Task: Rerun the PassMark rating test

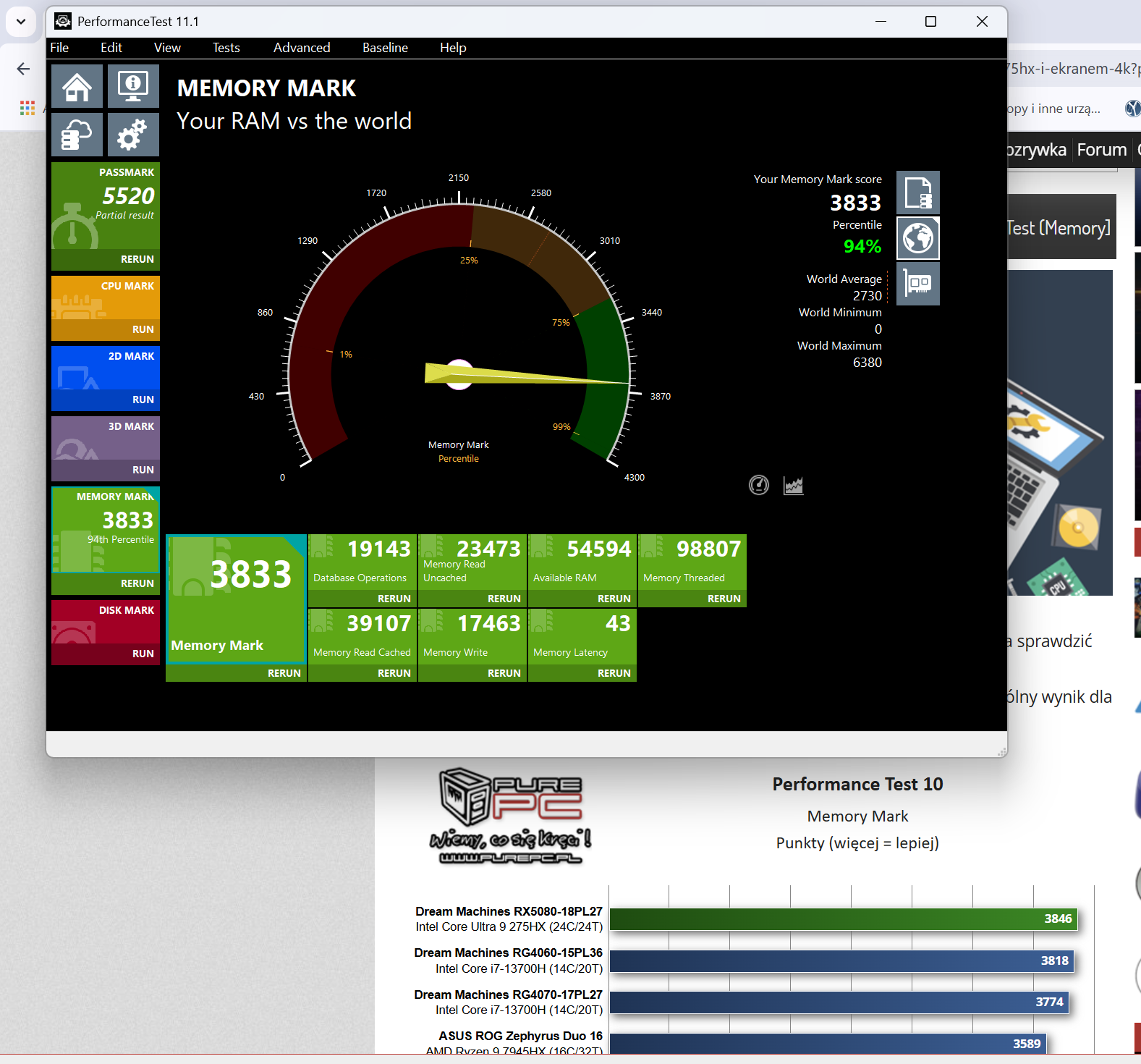Action: [x=137, y=259]
